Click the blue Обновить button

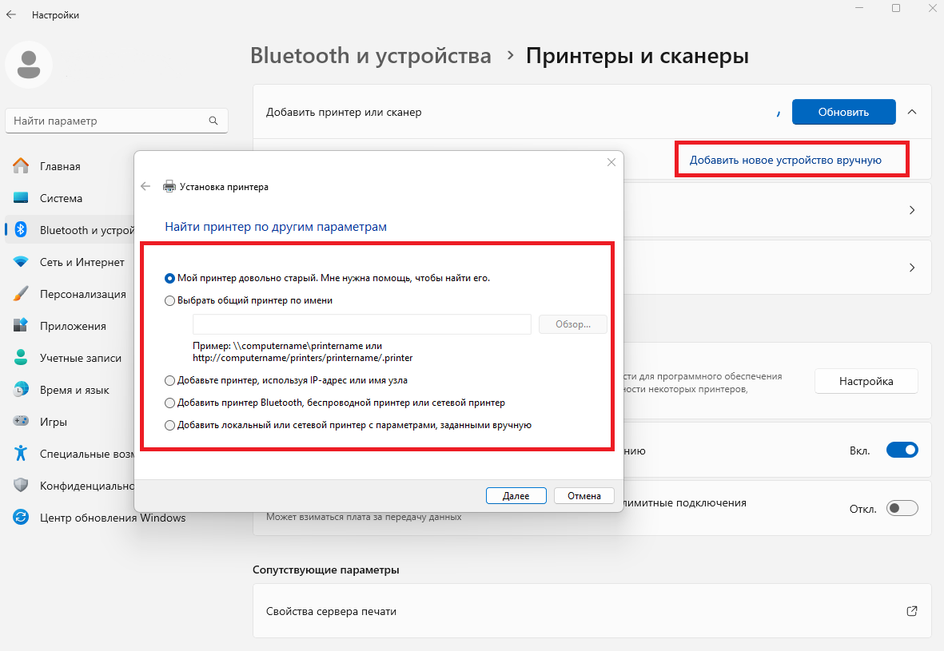(843, 112)
